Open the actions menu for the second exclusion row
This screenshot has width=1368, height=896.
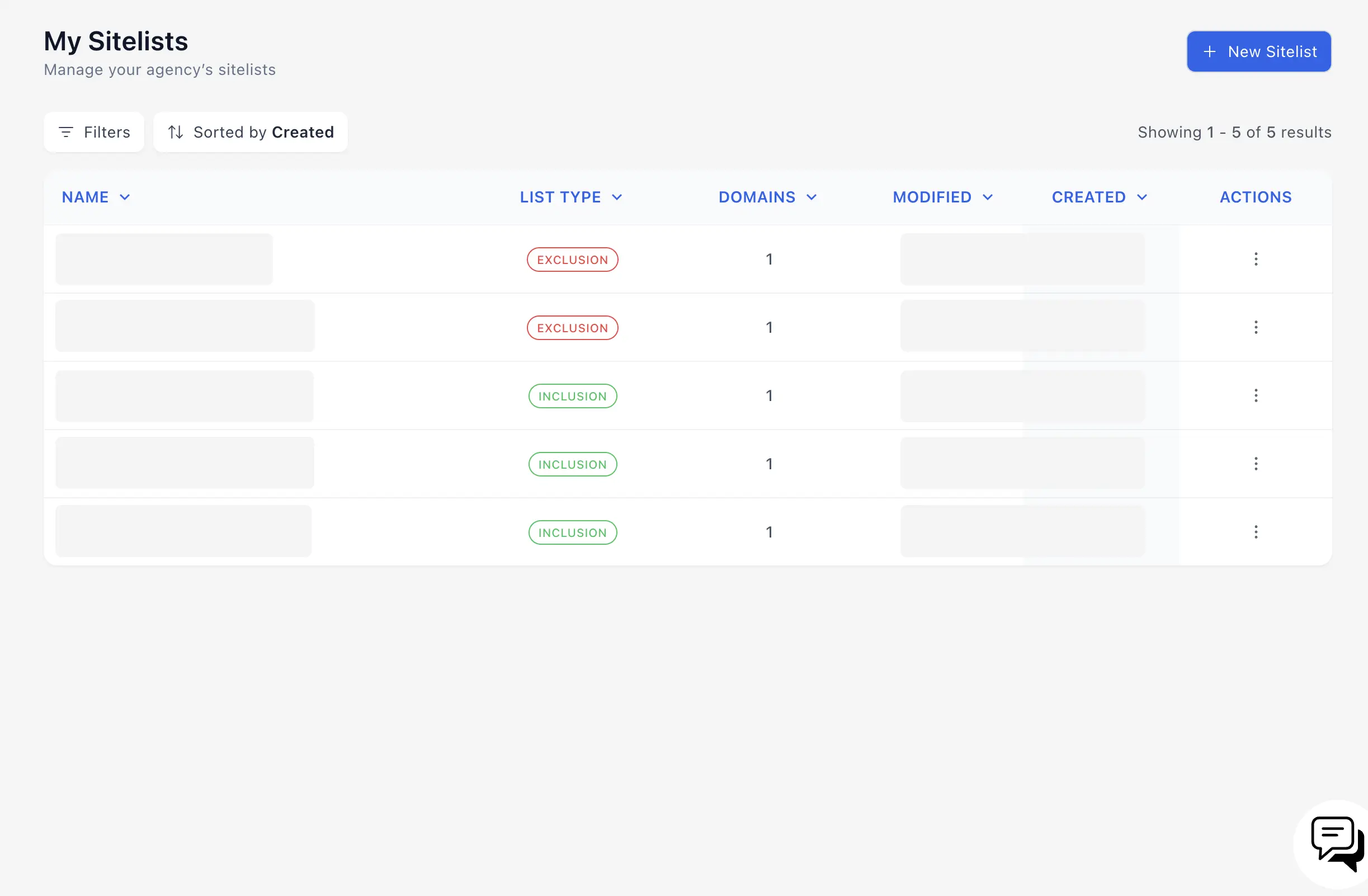1256,327
